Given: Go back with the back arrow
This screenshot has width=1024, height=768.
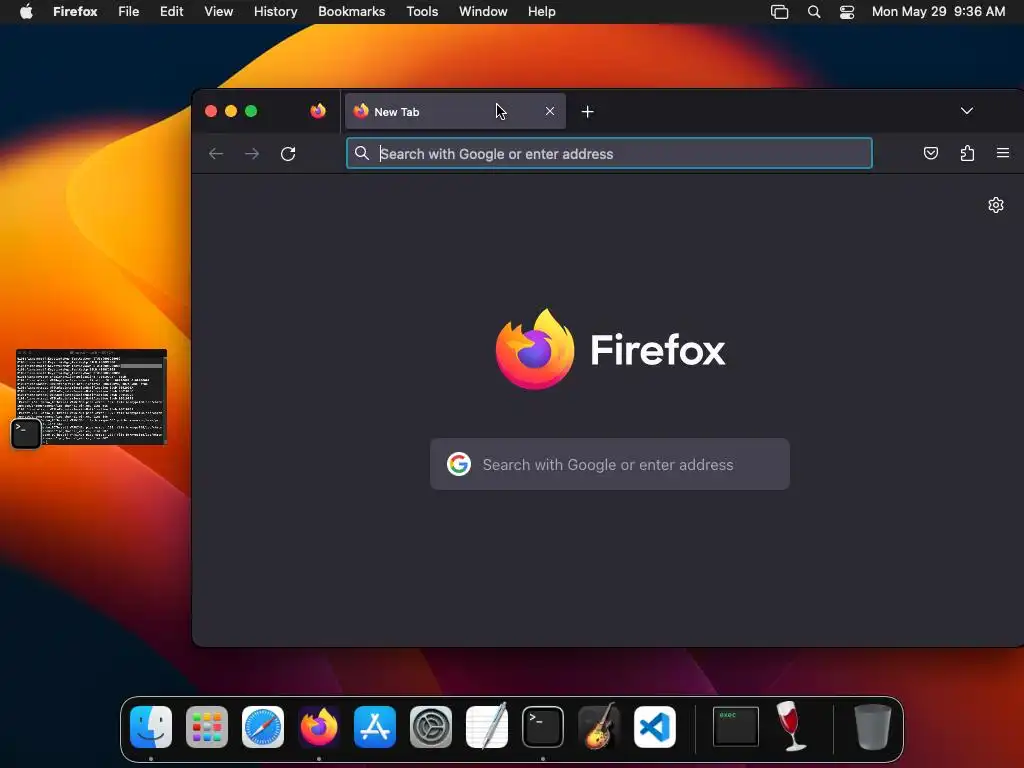Looking at the screenshot, I should coord(216,153).
